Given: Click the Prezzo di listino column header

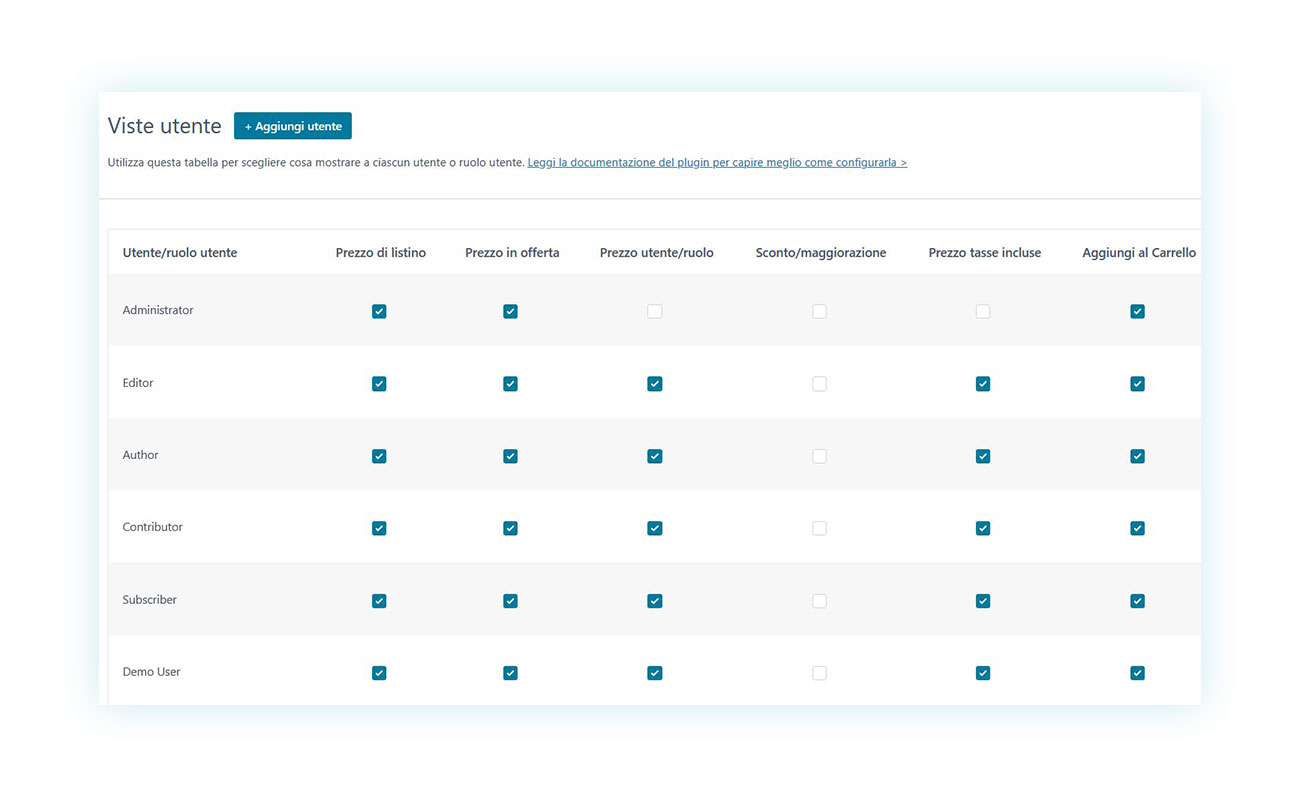Looking at the screenshot, I should [x=381, y=253].
